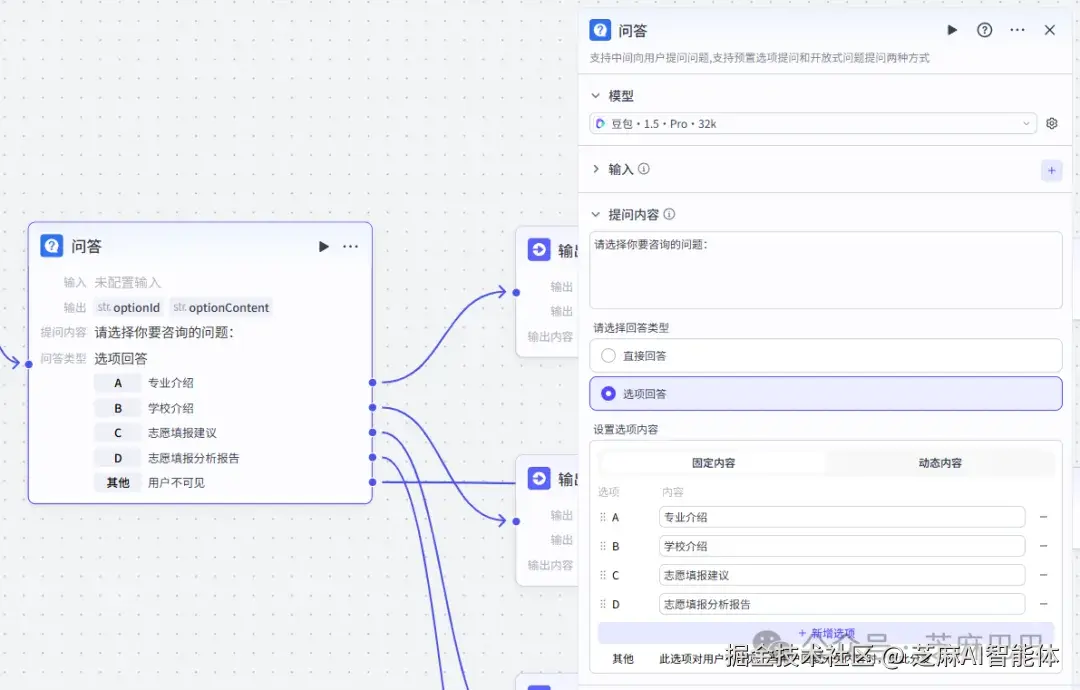Screen dimensions: 1080x690
Task: Collapse the 提问内容 section
Action: (596, 214)
